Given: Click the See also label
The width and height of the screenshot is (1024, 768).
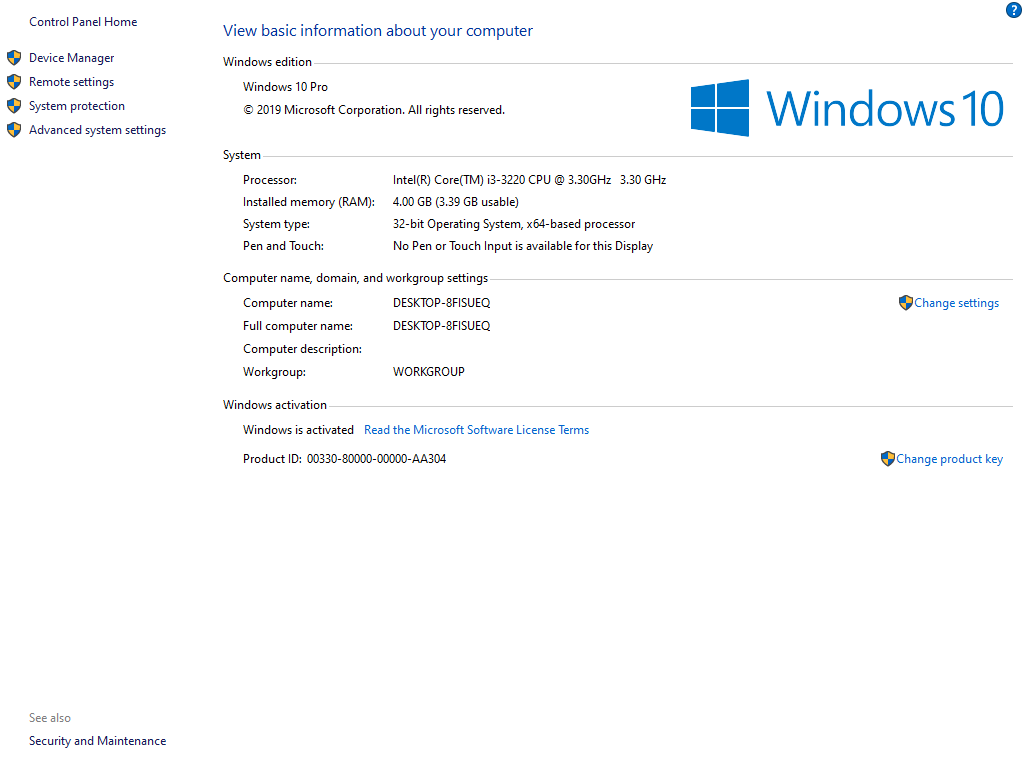Looking at the screenshot, I should (50, 718).
